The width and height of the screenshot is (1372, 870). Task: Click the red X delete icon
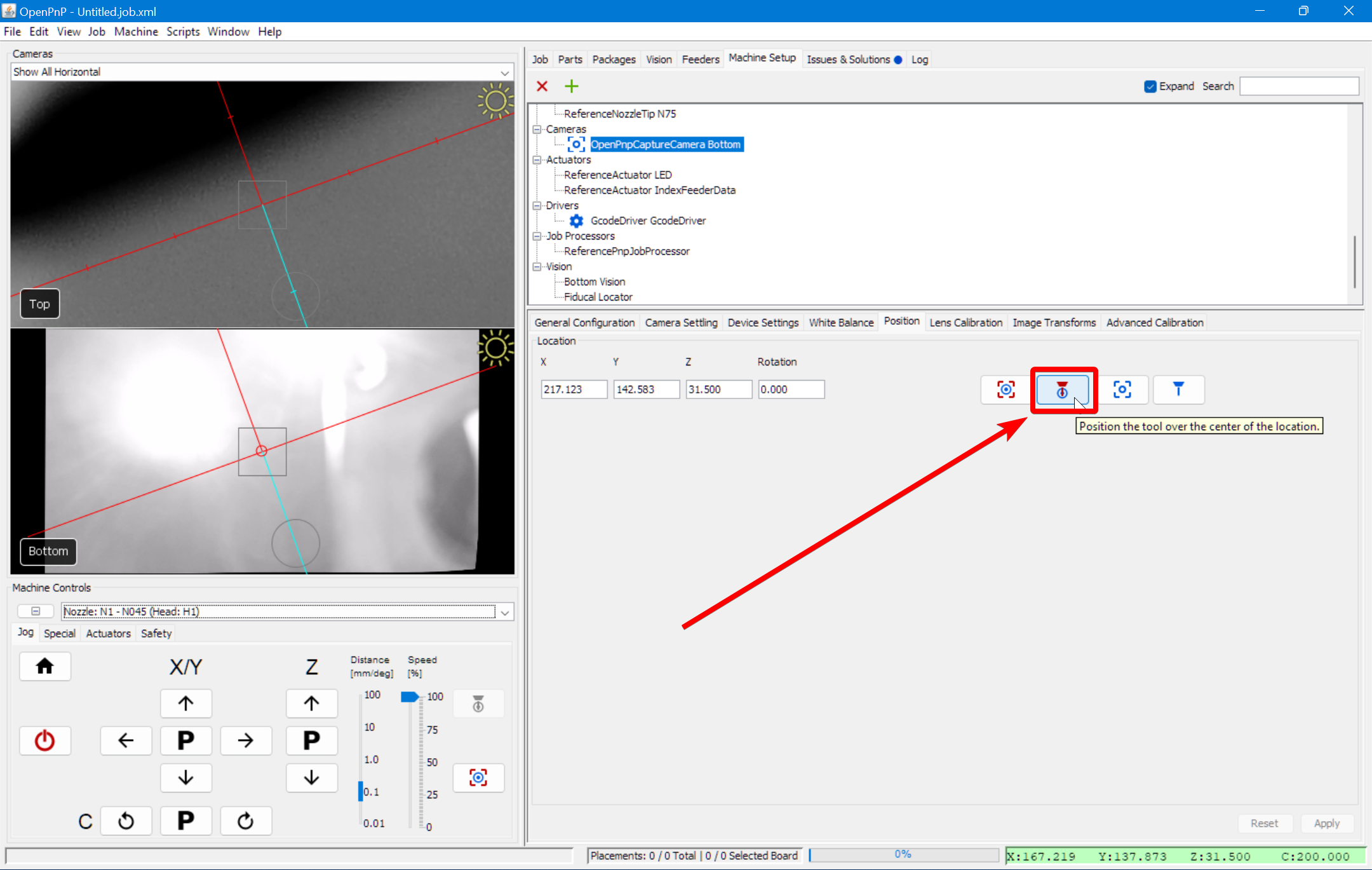pos(542,86)
